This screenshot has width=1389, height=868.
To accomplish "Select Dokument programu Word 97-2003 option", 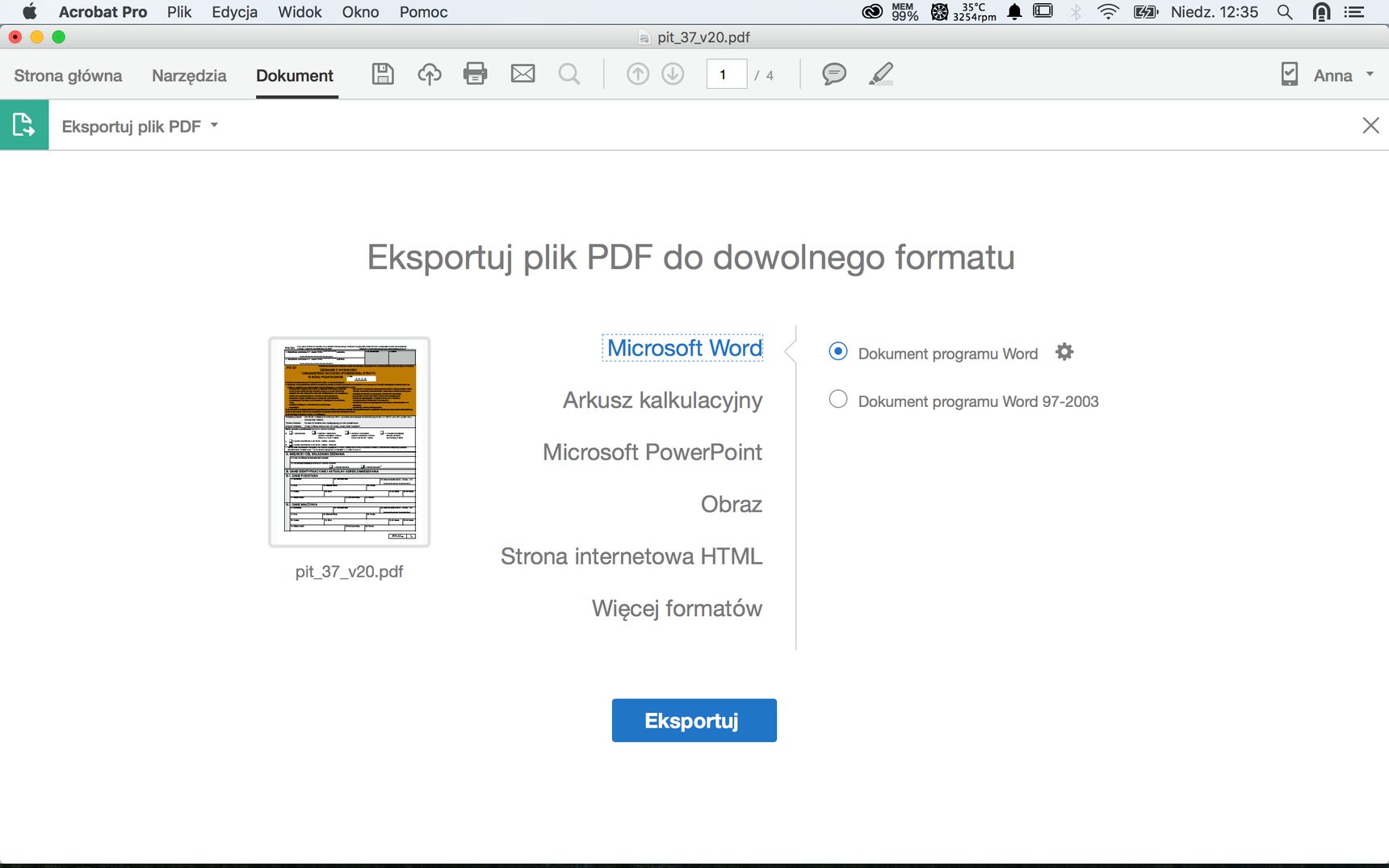I will click(838, 399).
